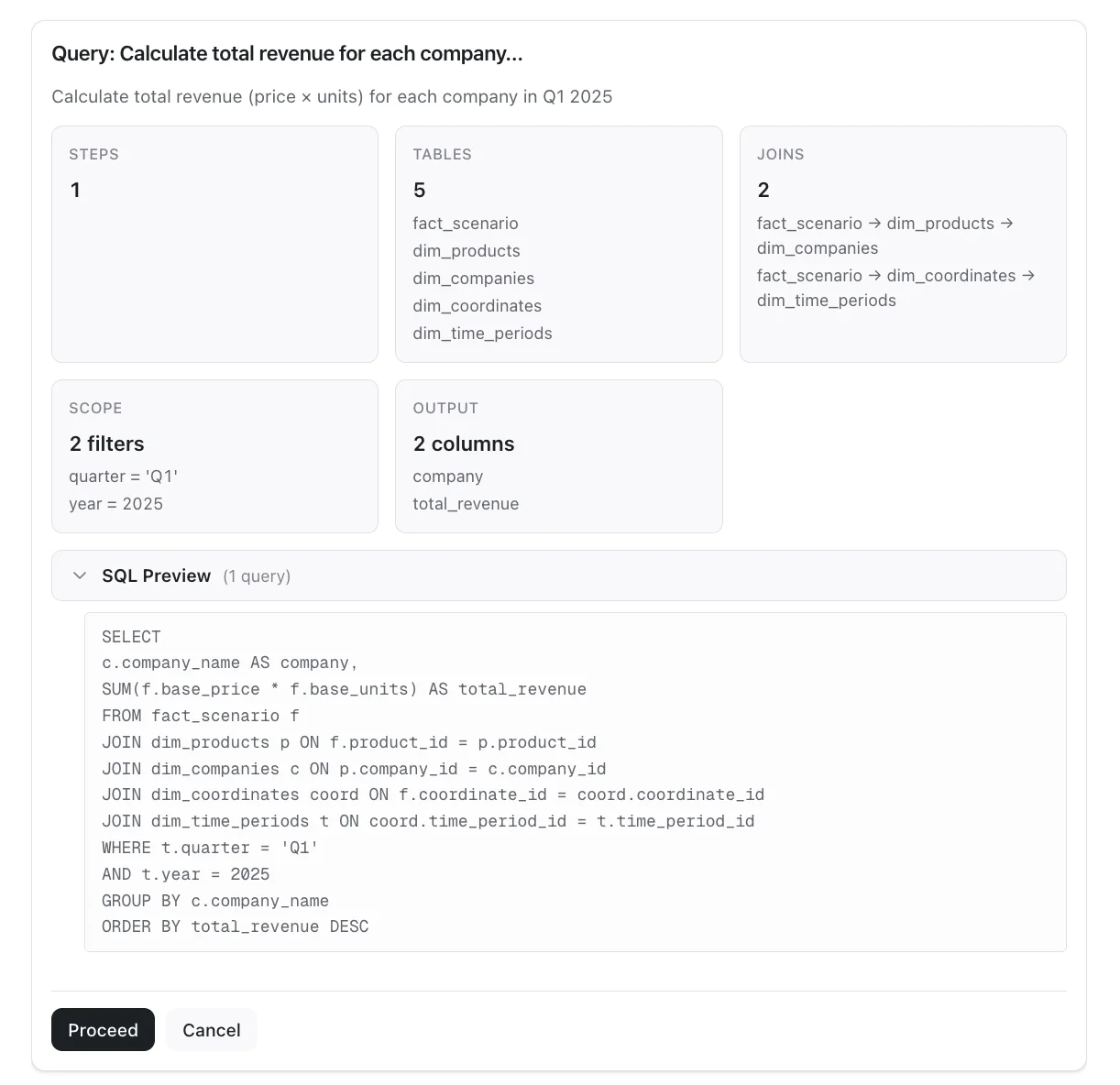Select the total_revenue output column
The width and height of the screenshot is (1120, 1085).
(466, 504)
